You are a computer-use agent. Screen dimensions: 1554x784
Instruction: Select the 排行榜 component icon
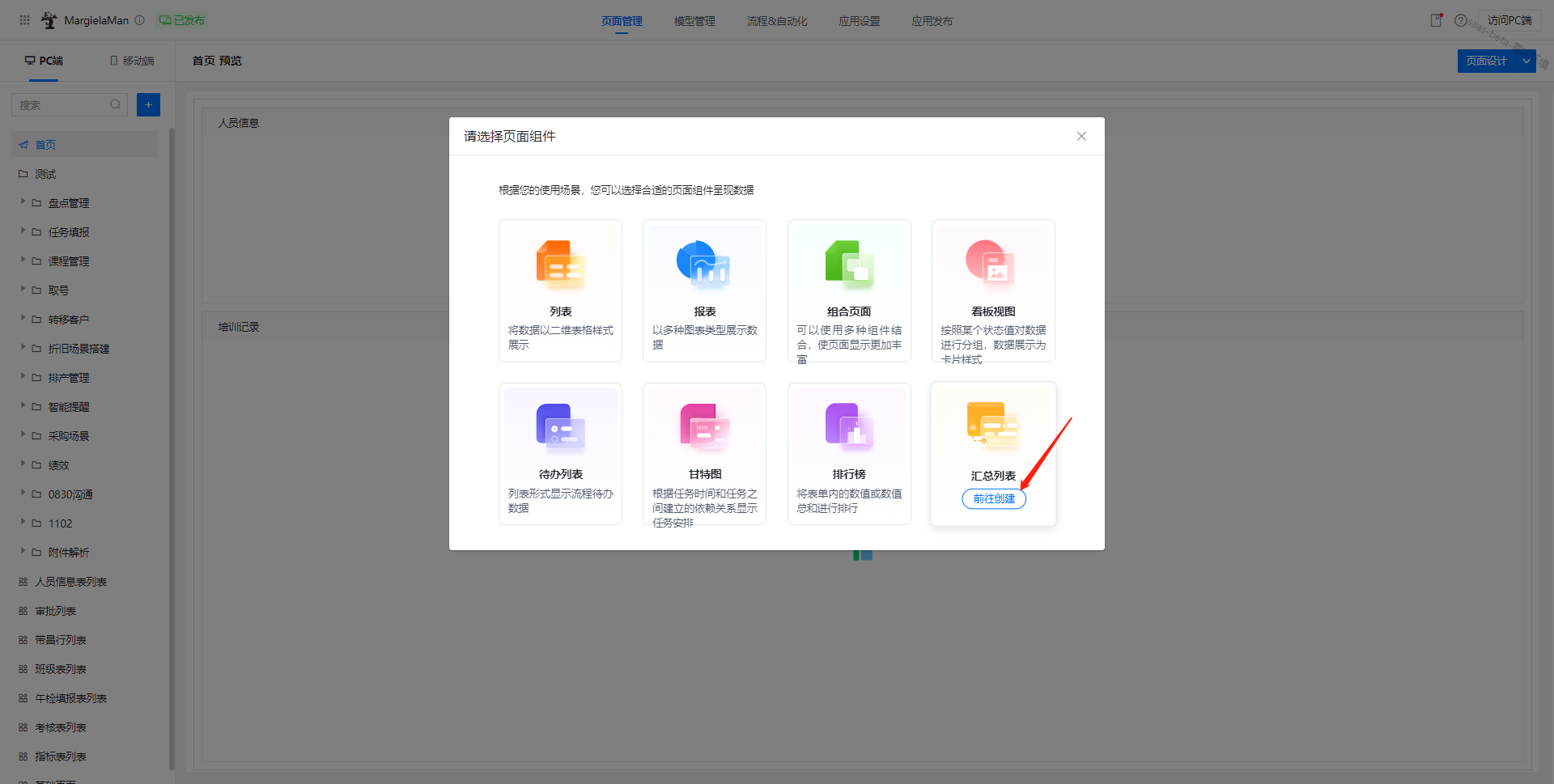[849, 426]
